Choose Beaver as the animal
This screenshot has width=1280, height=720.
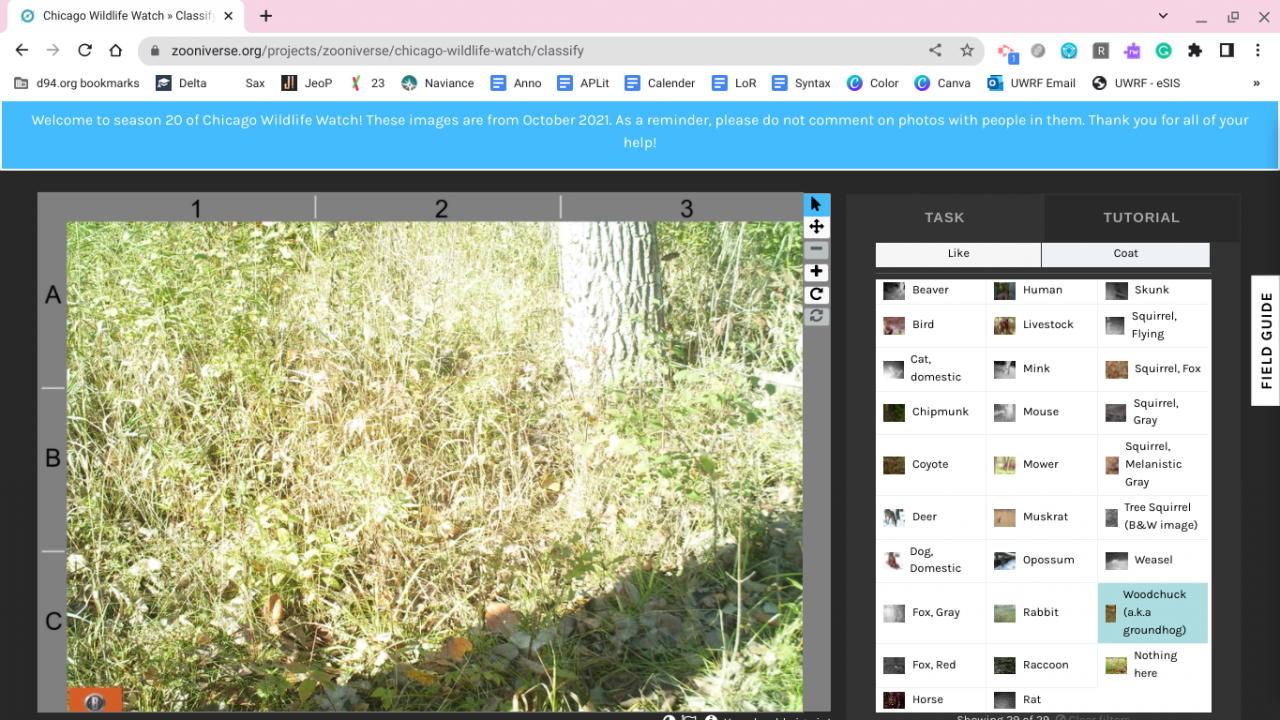[x=931, y=290]
